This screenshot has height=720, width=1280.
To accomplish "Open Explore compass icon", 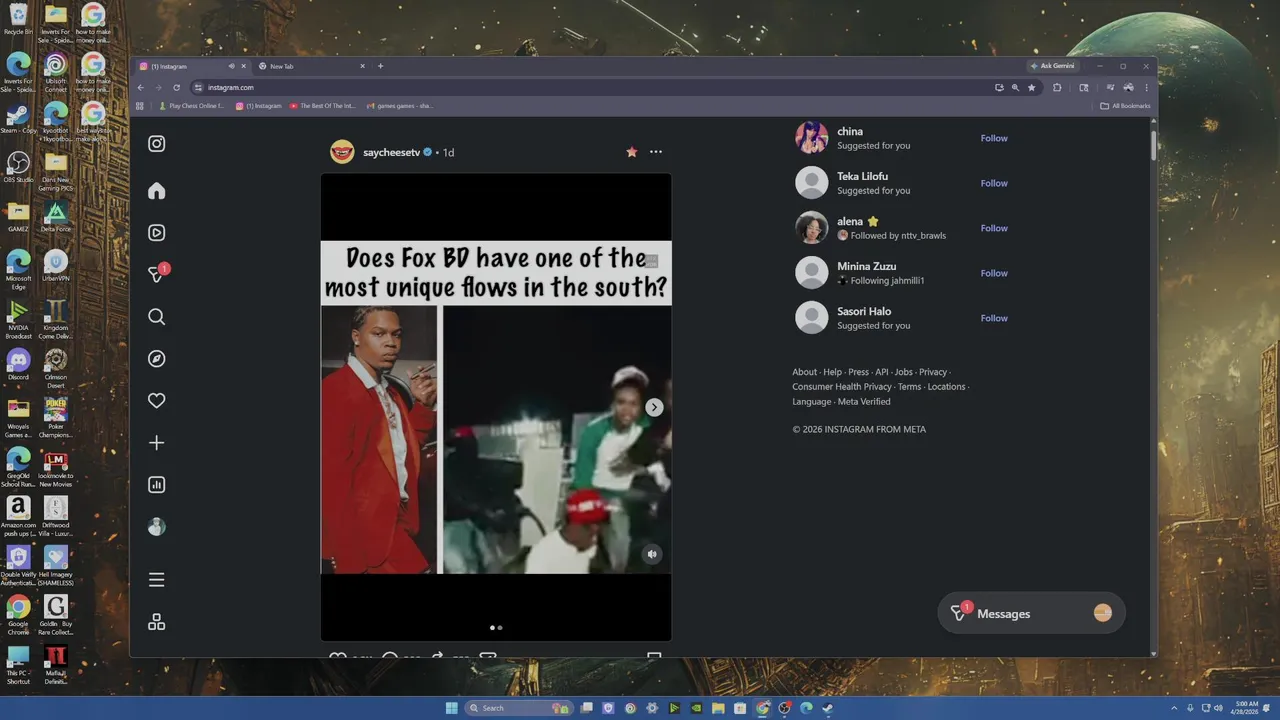I will point(156,359).
